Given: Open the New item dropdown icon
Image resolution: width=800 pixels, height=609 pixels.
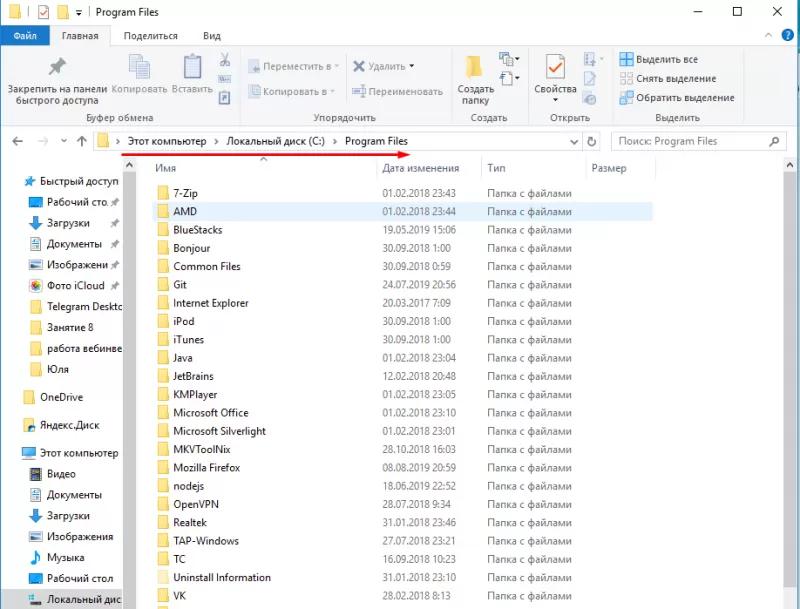Looking at the screenshot, I should pyautogui.click(x=509, y=59).
